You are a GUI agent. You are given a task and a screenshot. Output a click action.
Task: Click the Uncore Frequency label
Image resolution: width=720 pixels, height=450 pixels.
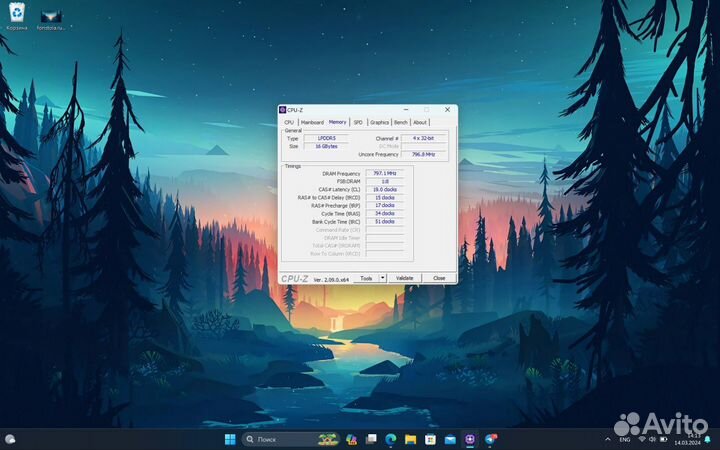378,154
